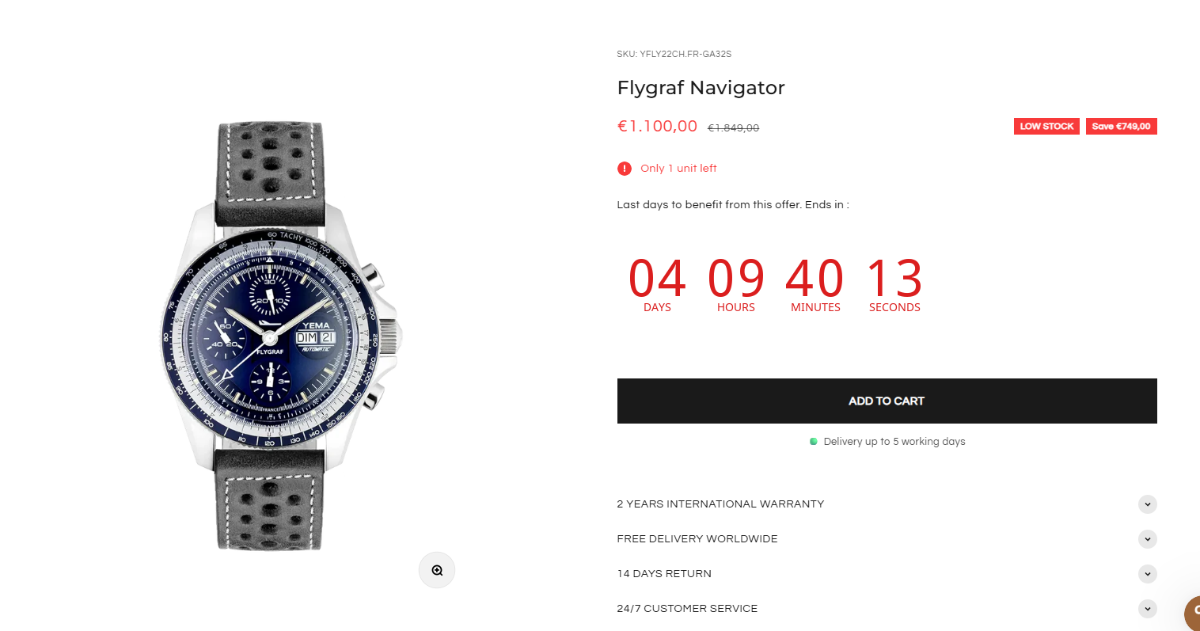Viewport: 1200px width, 631px height.
Task: Click the Only 1 unit left notice
Action: point(678,168)
